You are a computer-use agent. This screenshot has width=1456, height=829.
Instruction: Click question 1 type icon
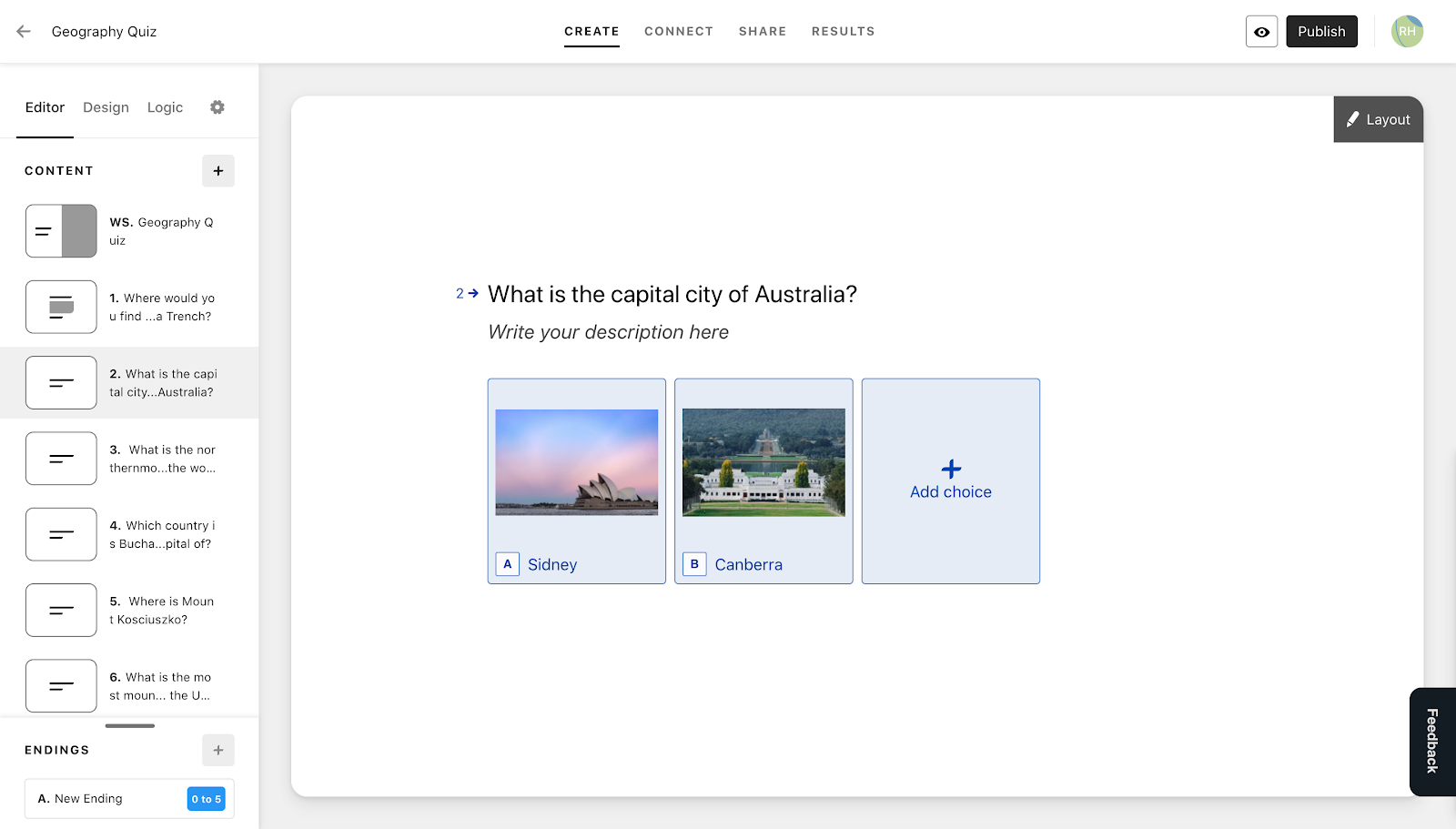pos(61,307)
